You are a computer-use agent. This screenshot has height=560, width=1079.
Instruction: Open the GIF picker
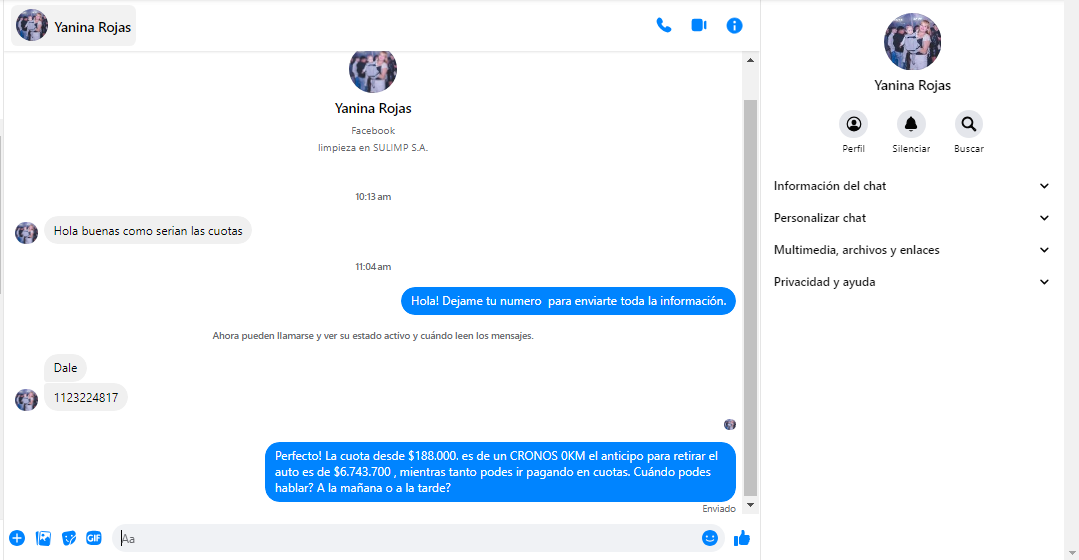[x=94, y=538]
